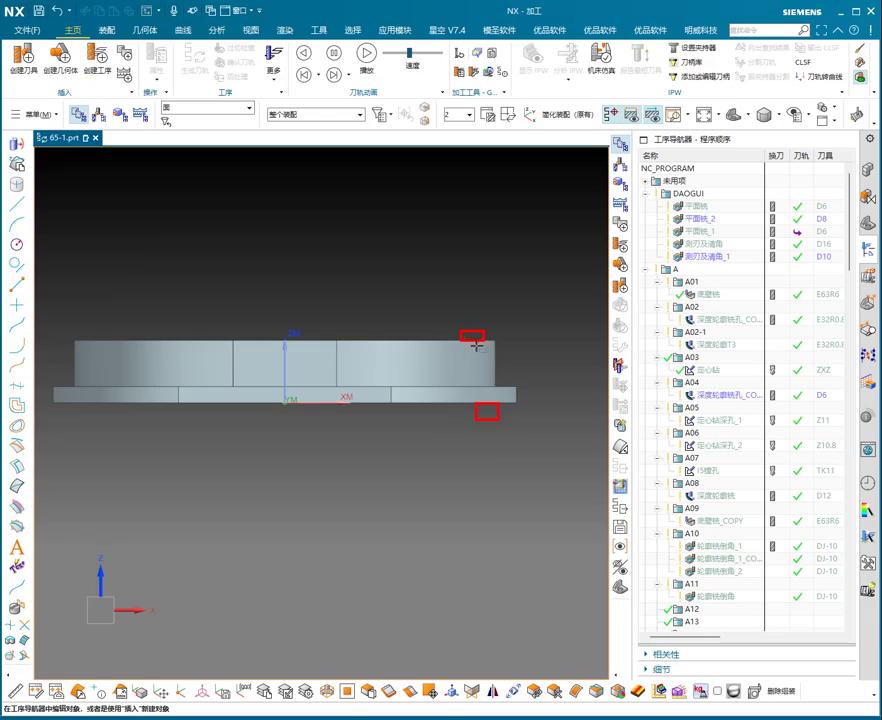Adjust the animation speed (速度) slider

click(411, 53)
